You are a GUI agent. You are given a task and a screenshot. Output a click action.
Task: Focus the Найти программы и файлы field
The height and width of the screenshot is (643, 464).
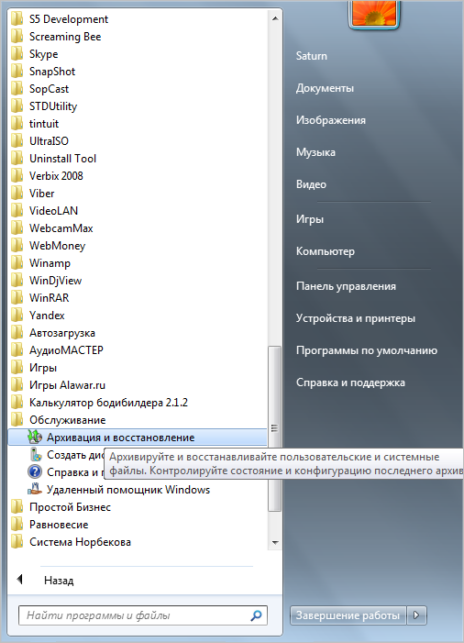click(x=143, y=615)
